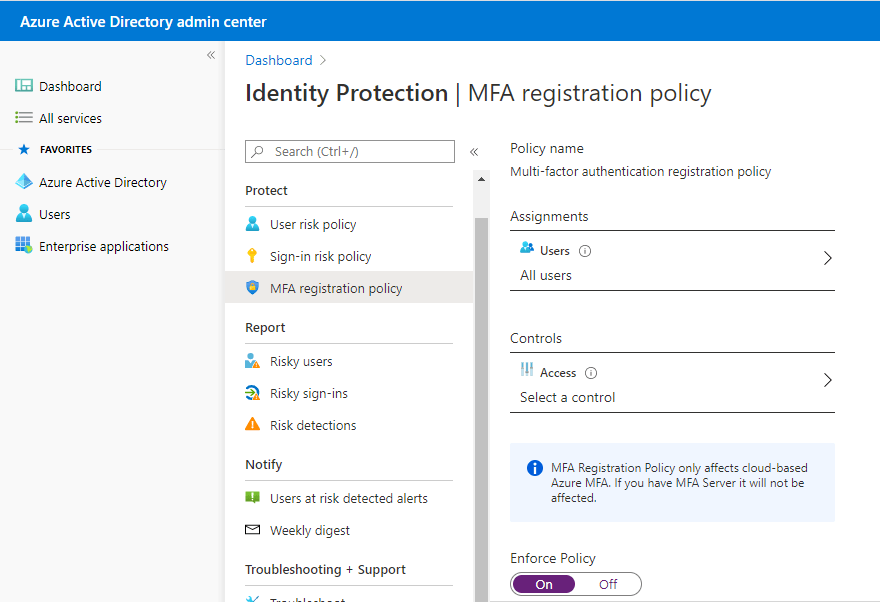The height and width of the screenshot is (602, 880).
Task: Click the Weekly digest envelope icon
Action: pyautogui.click(x=253, y=530)
